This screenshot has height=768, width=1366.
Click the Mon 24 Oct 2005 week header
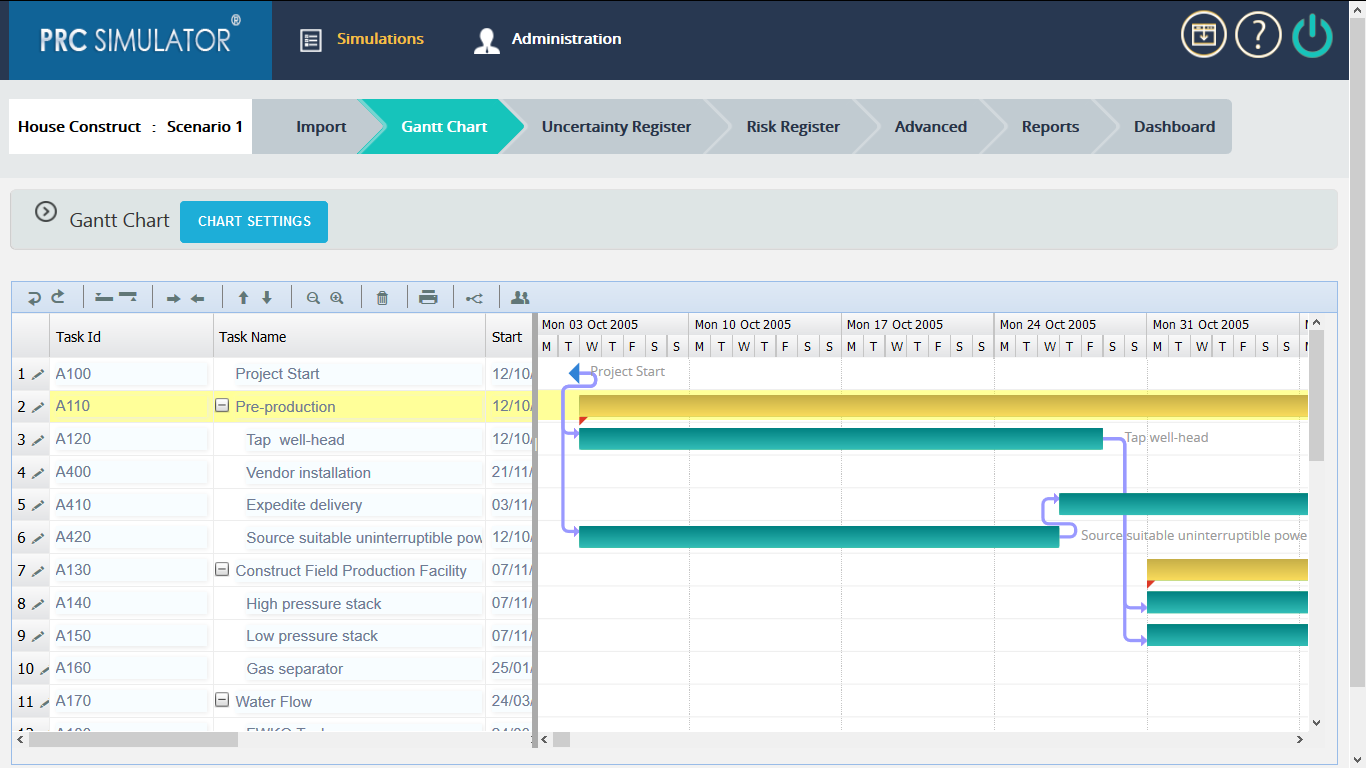[x=1070, y=324]
